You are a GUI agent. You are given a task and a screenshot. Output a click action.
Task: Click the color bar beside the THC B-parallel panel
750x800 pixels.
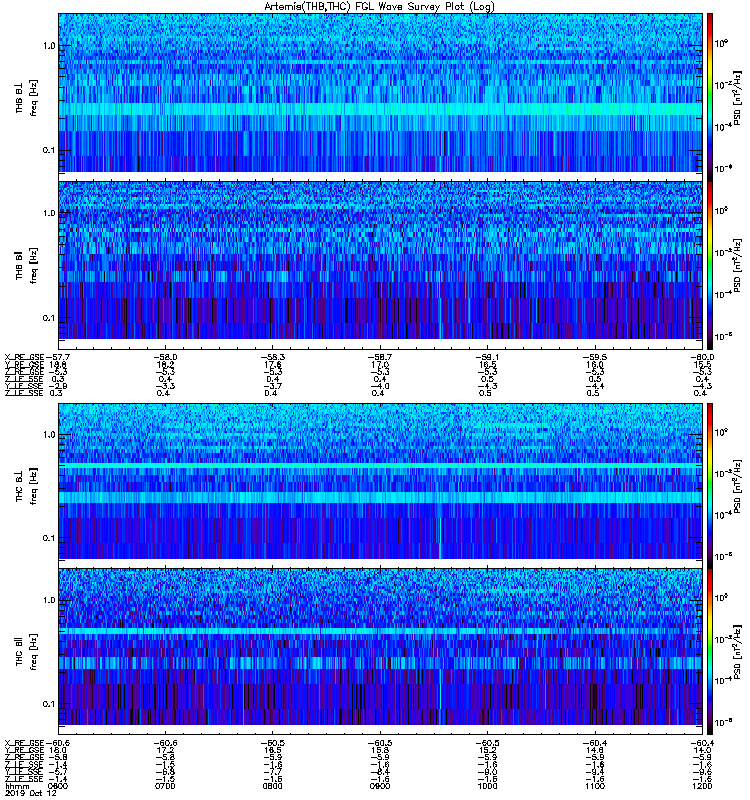coord(710,652)
